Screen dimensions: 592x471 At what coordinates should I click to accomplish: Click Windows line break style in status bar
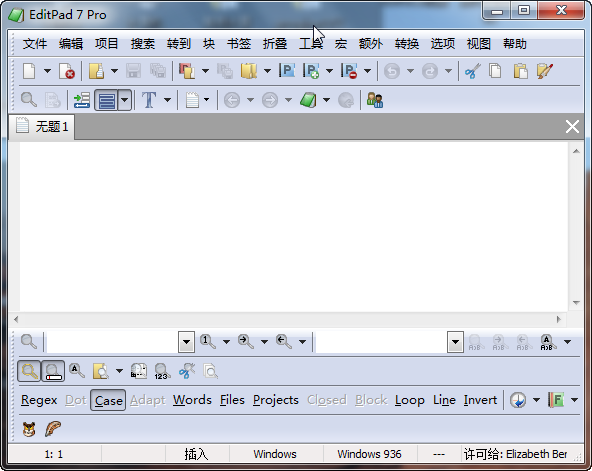pos(275,454)
